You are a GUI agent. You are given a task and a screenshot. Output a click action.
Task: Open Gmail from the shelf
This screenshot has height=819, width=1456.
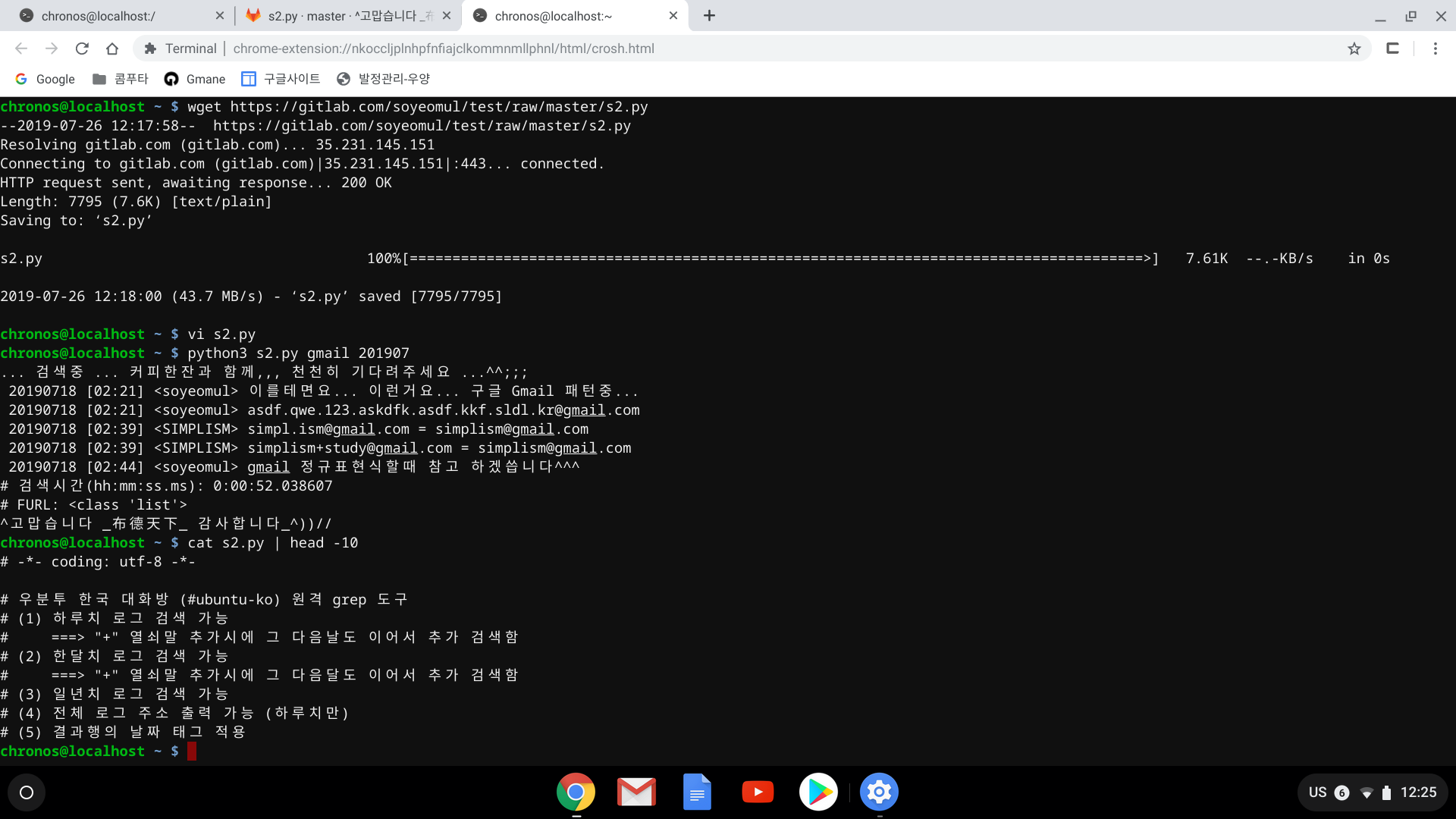click(x=636, y=792)
